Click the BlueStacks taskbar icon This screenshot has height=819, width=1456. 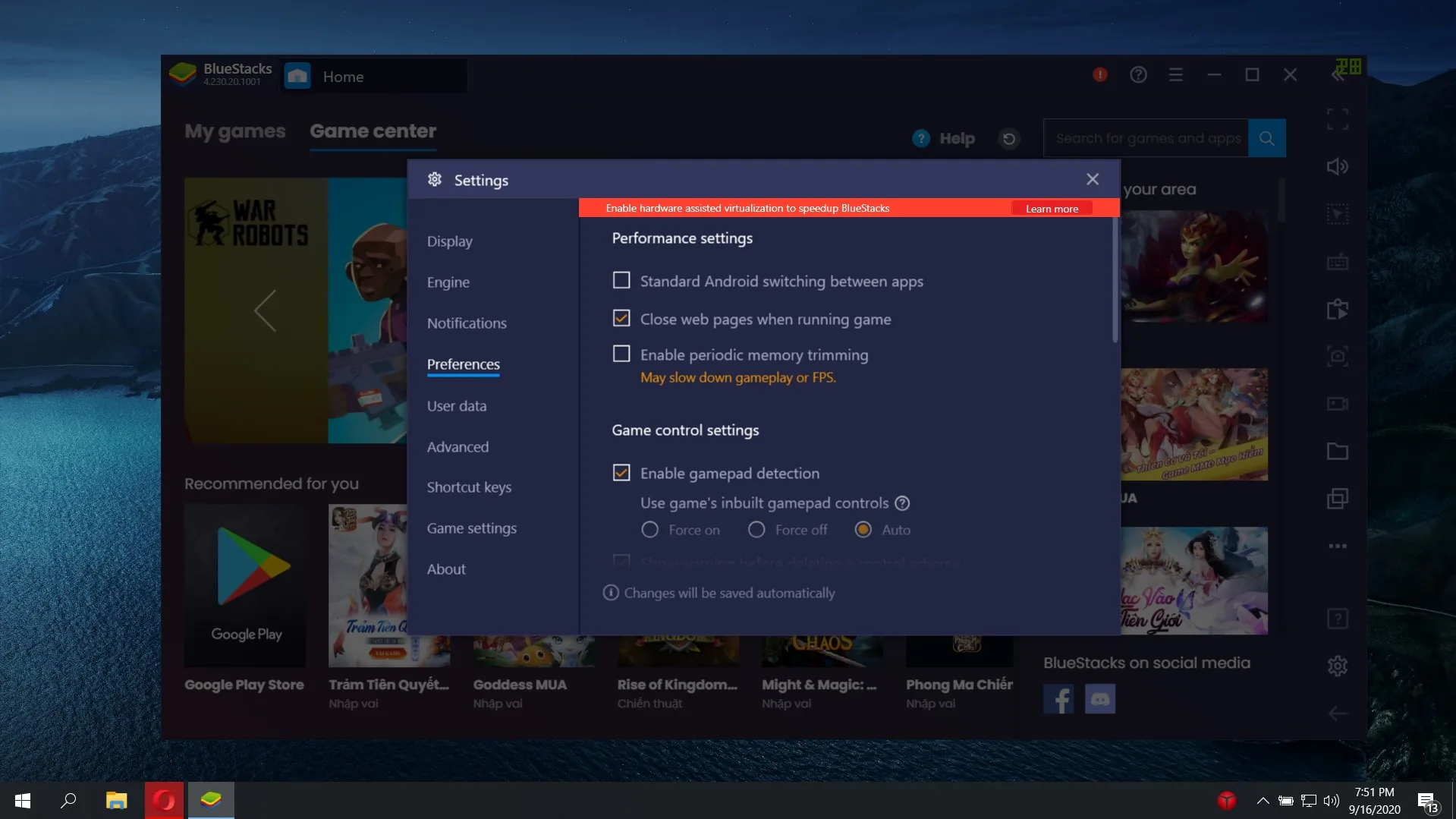click(211, 801)
